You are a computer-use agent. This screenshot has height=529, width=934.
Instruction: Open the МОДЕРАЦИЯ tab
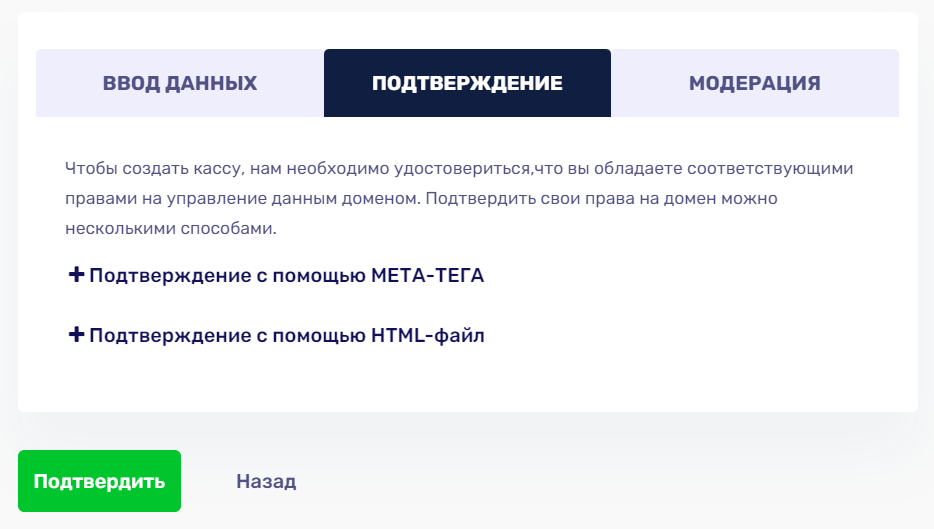click(755, 83)
